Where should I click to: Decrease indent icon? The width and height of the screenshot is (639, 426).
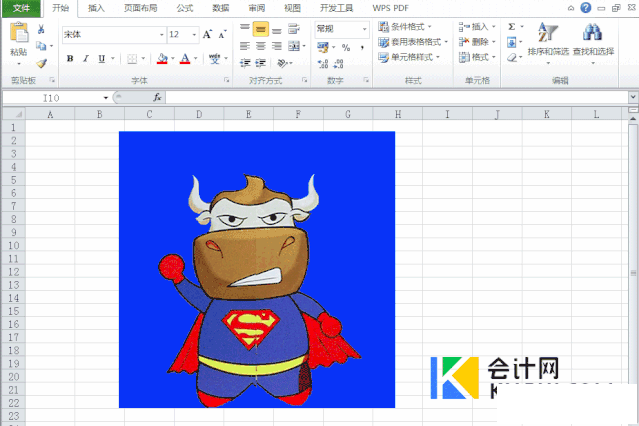(x=245, y=63)
